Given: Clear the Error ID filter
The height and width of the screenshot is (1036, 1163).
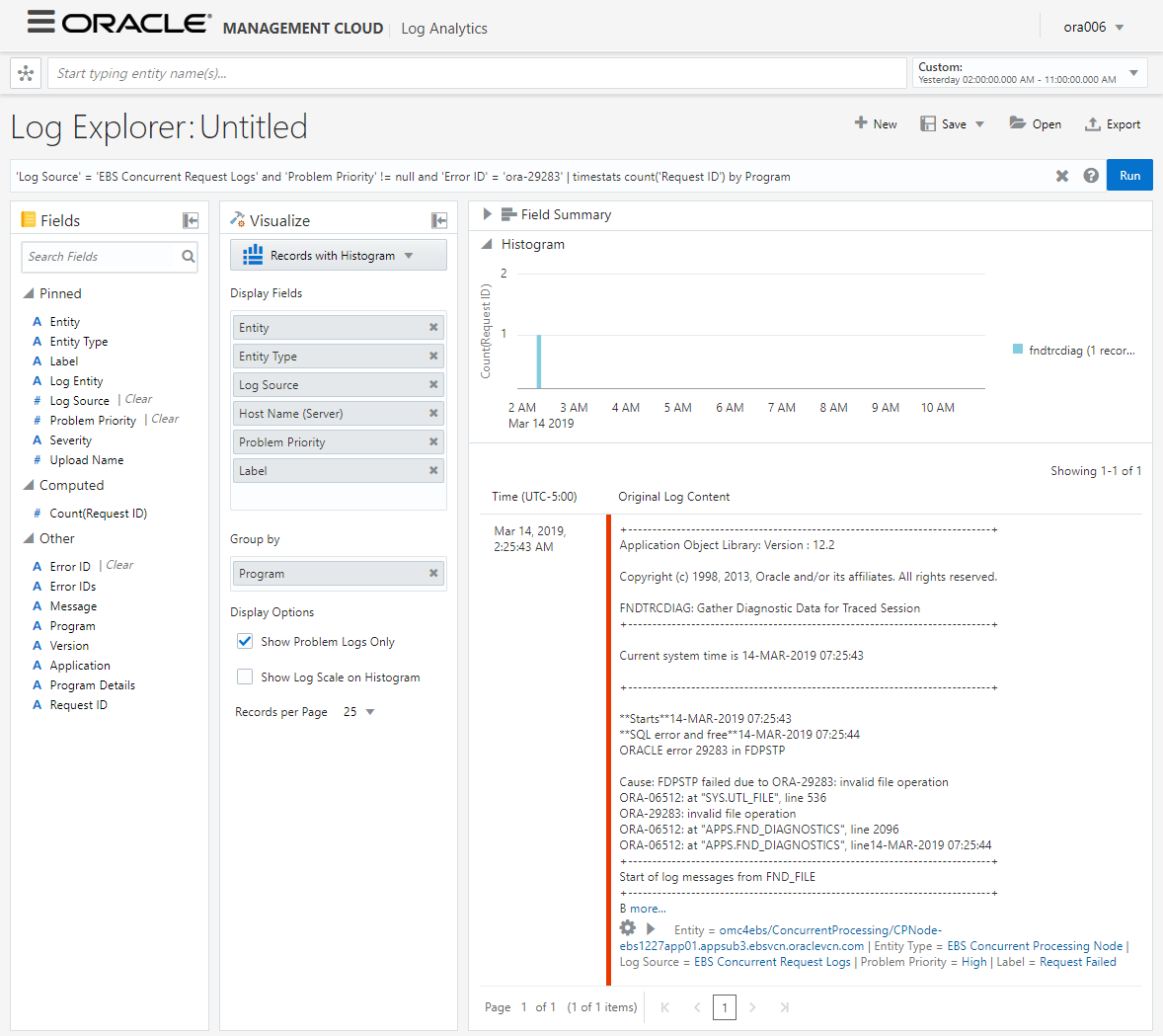Looking at the screenshot, I should (x=119, y=566).
